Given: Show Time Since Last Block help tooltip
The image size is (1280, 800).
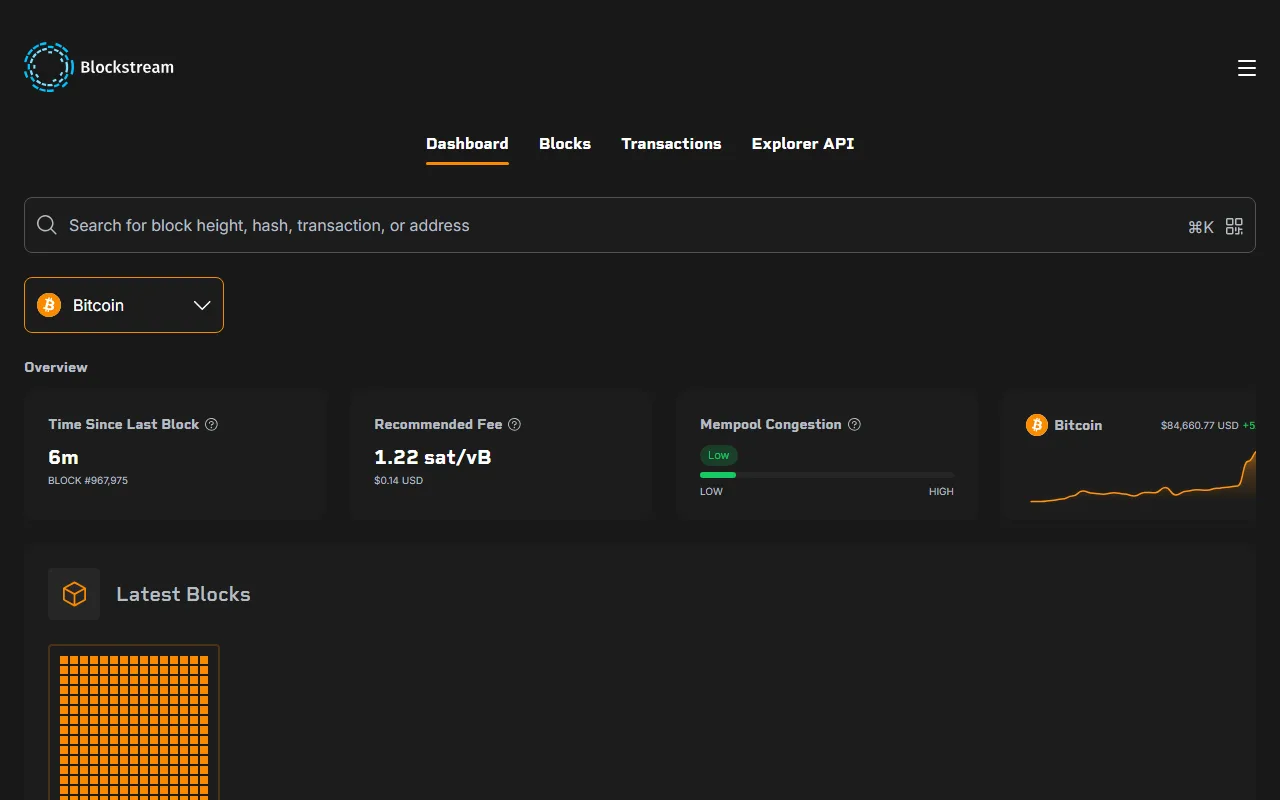Looking at the screenshot, I should [211, 424].
